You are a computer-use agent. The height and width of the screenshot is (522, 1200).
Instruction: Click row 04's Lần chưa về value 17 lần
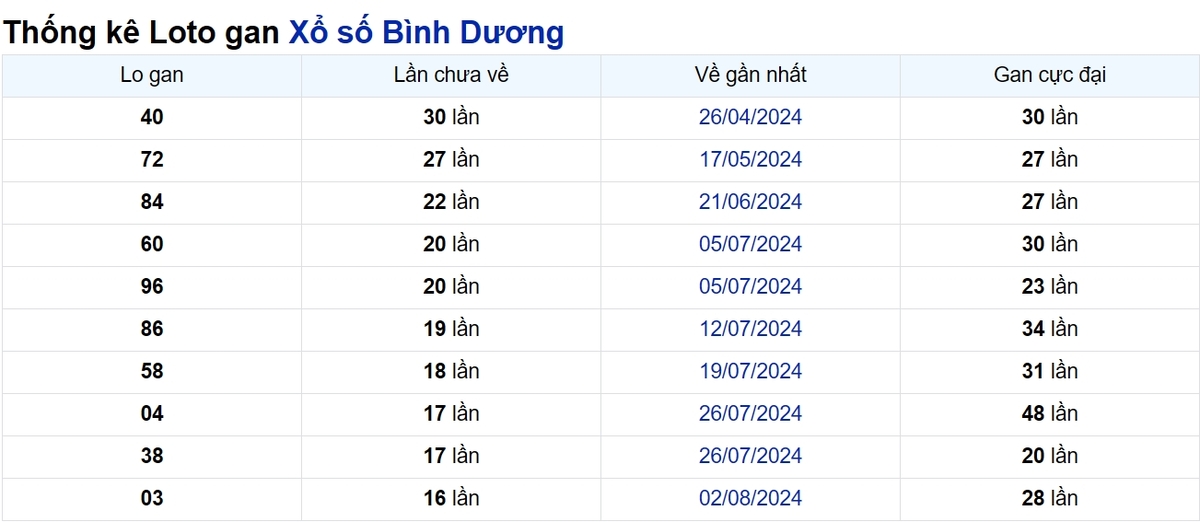(452, 413)
